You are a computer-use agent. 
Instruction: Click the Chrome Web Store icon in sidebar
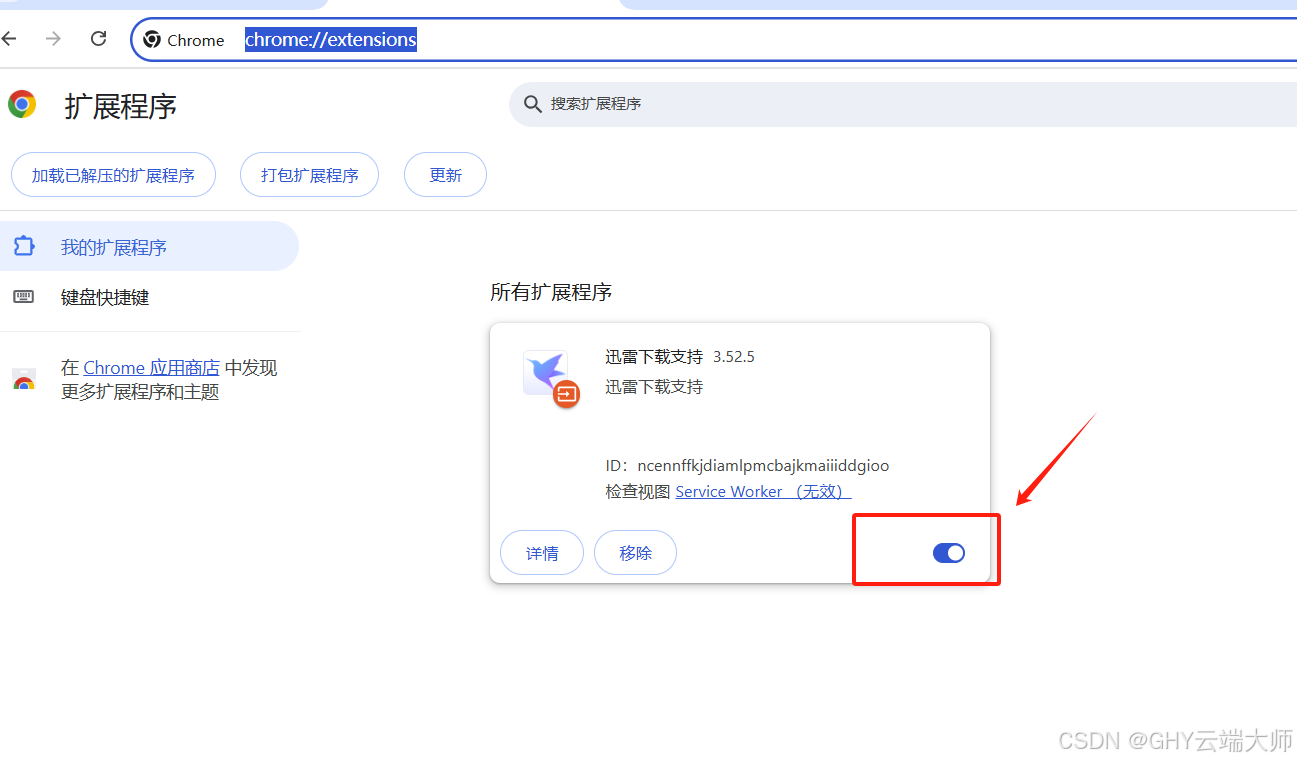coord(24,380)
